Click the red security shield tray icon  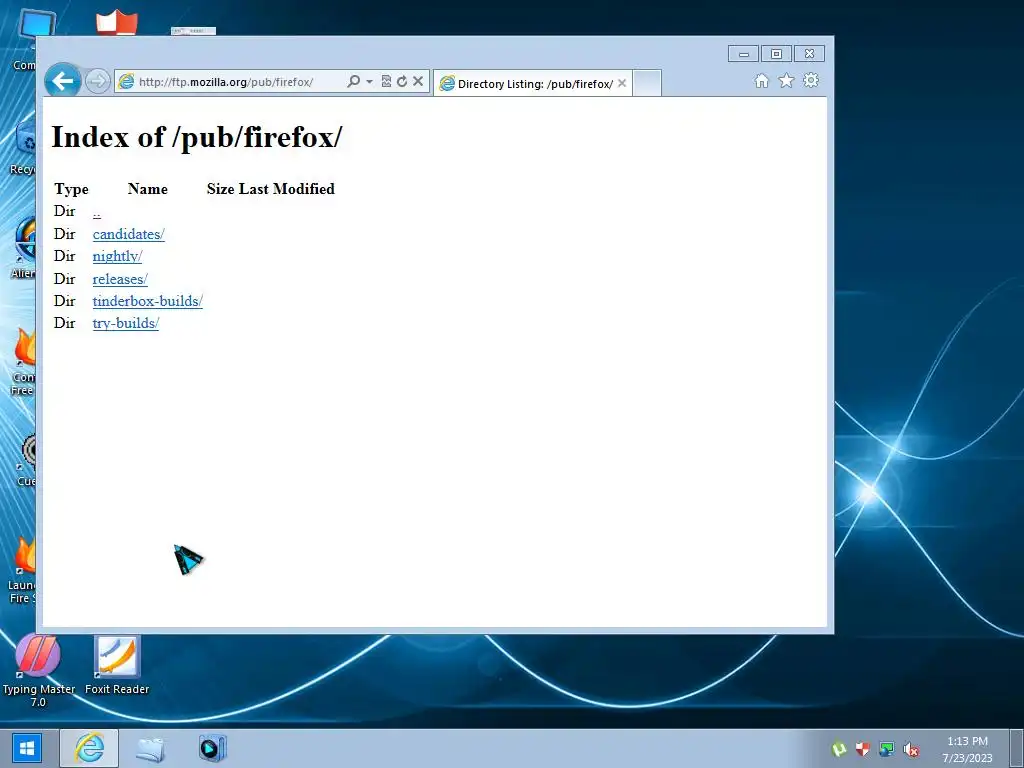click(x=863, y=749)
